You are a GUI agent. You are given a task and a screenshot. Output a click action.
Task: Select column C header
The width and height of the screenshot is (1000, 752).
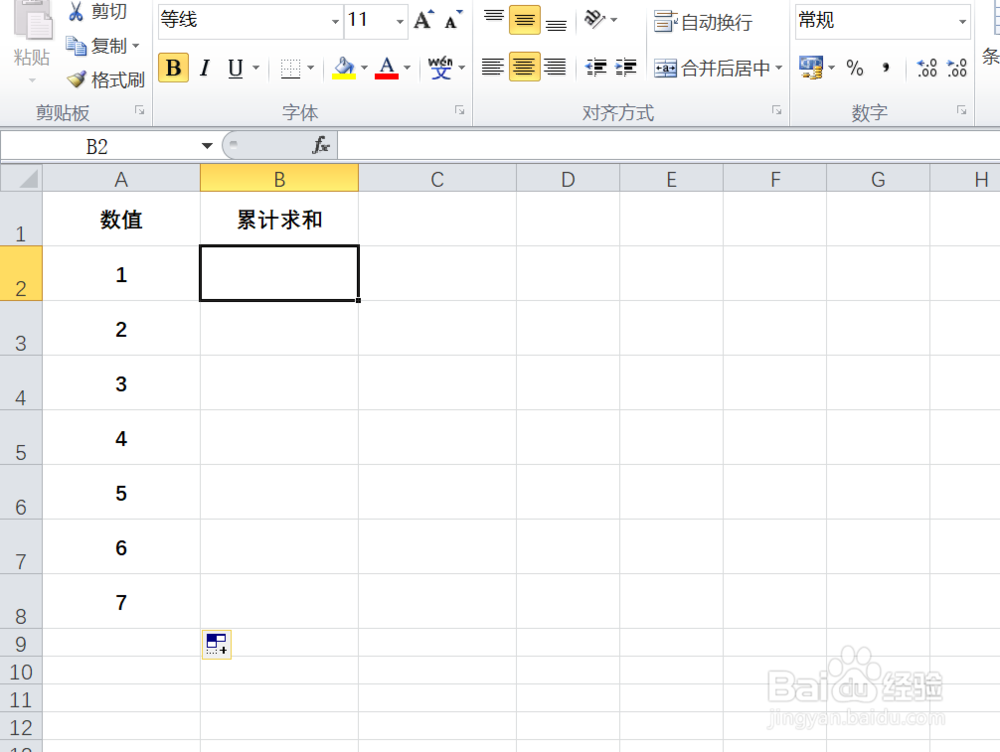tap(438, 179)
